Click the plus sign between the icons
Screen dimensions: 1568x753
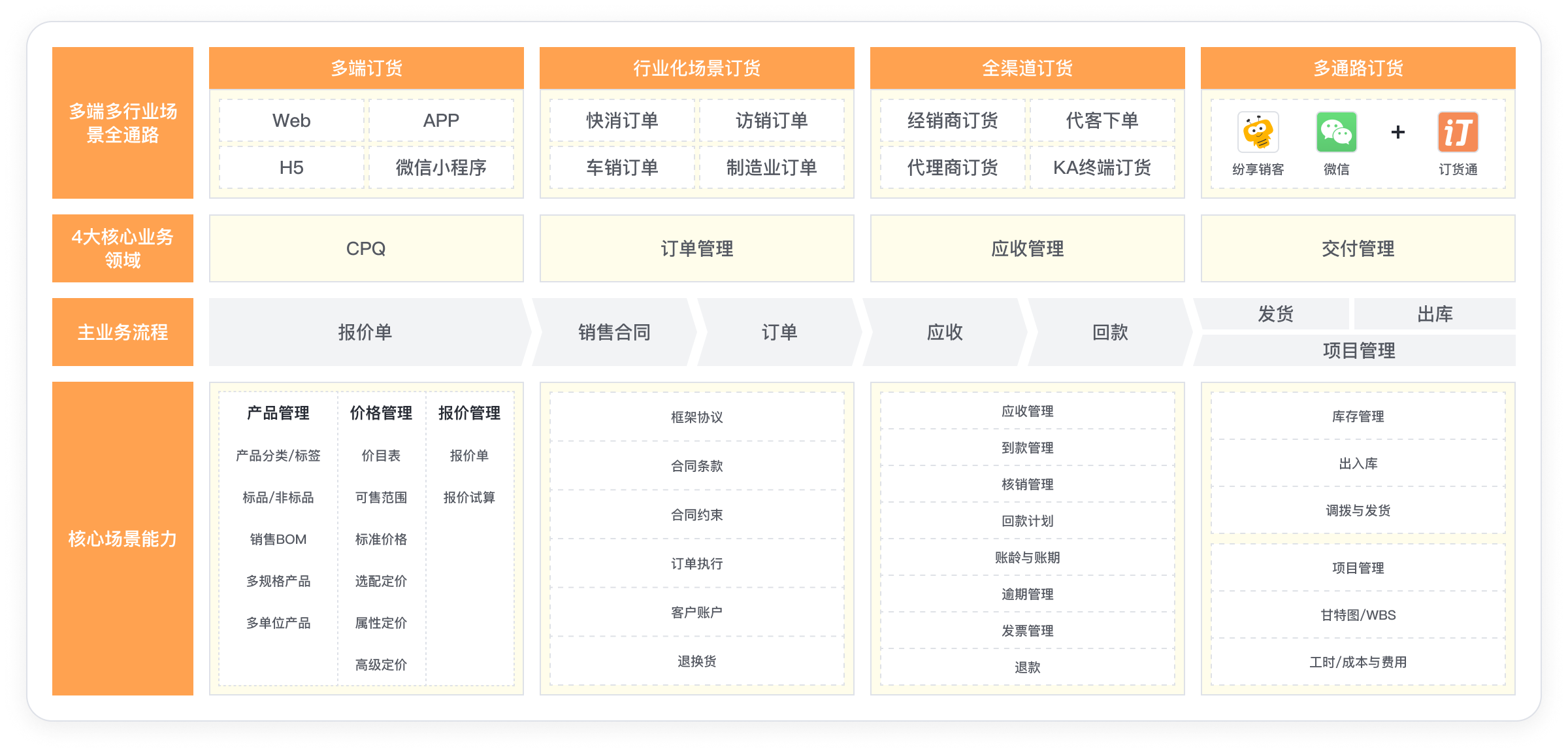click(x=1397, y=132)
